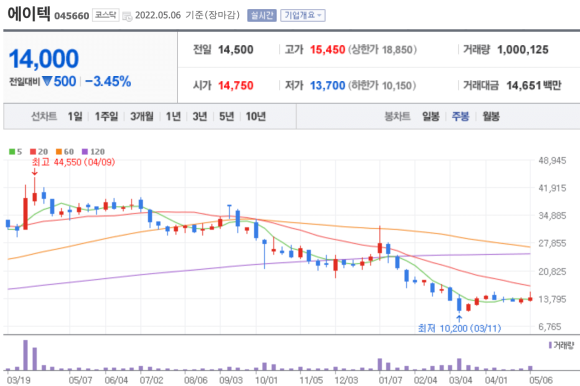This screenshot has height=386, width=580.
Task: Select the 3개월 line chart tab
Action: (142, 116)
